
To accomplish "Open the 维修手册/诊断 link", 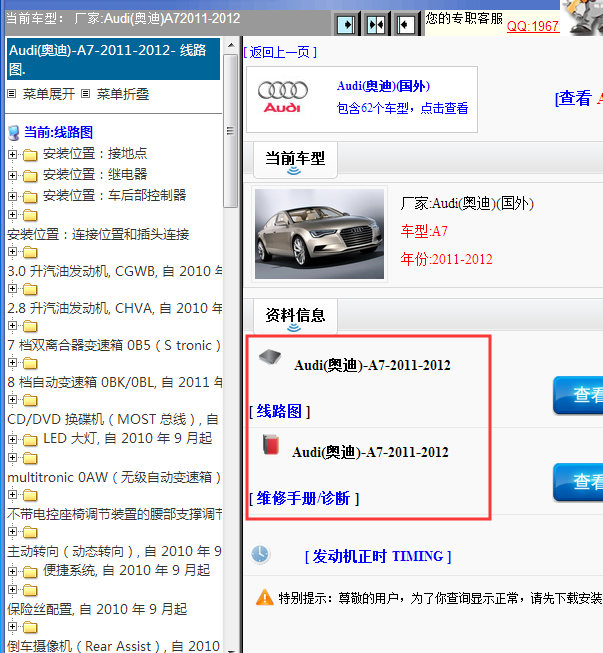I will 304,498.
